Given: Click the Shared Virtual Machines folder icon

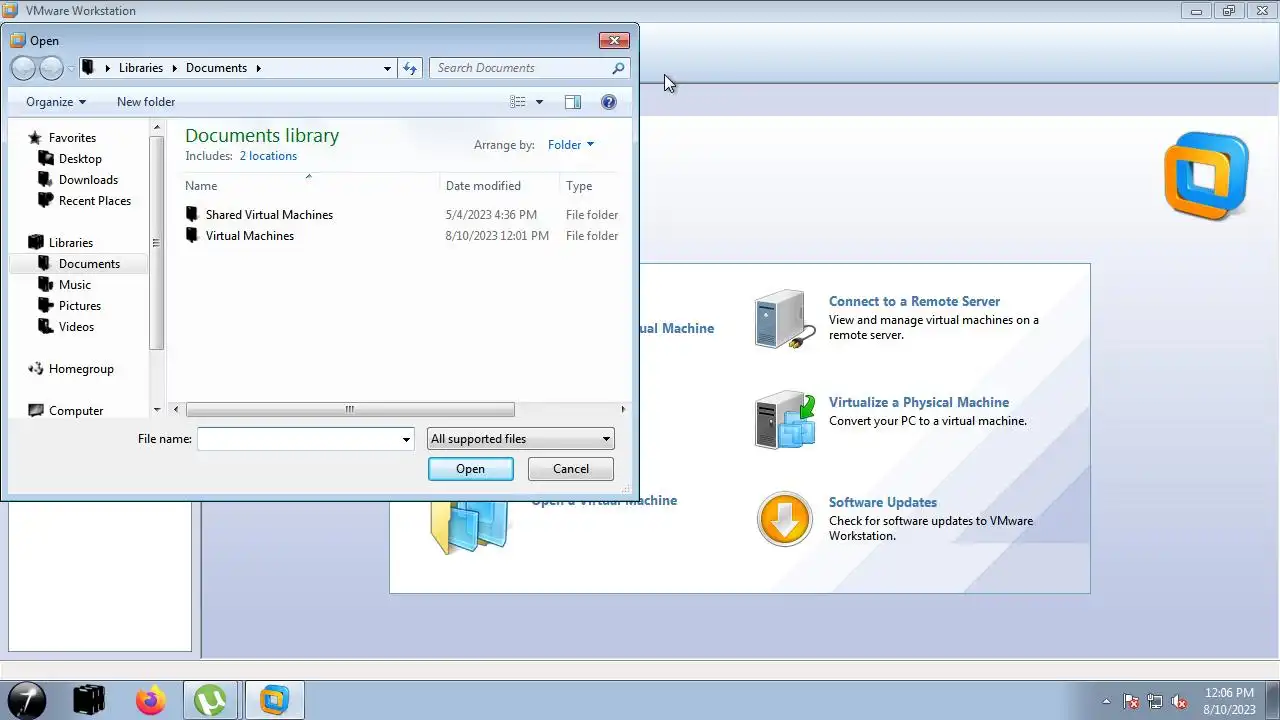Looking at the screenshot, I should tap(192, 214).
